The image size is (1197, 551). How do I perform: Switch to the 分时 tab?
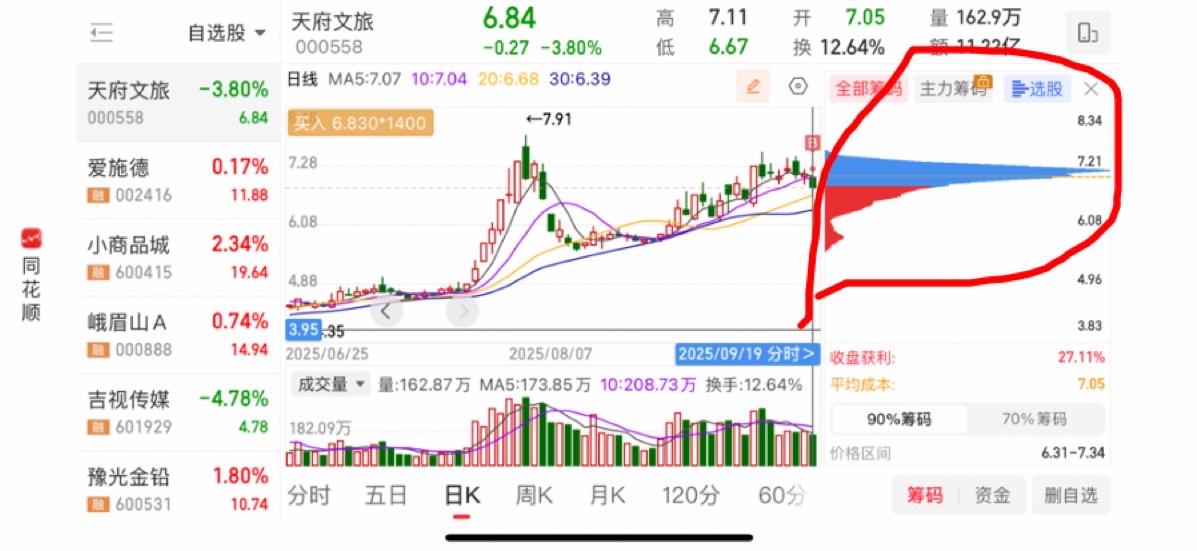pos(309,495)
